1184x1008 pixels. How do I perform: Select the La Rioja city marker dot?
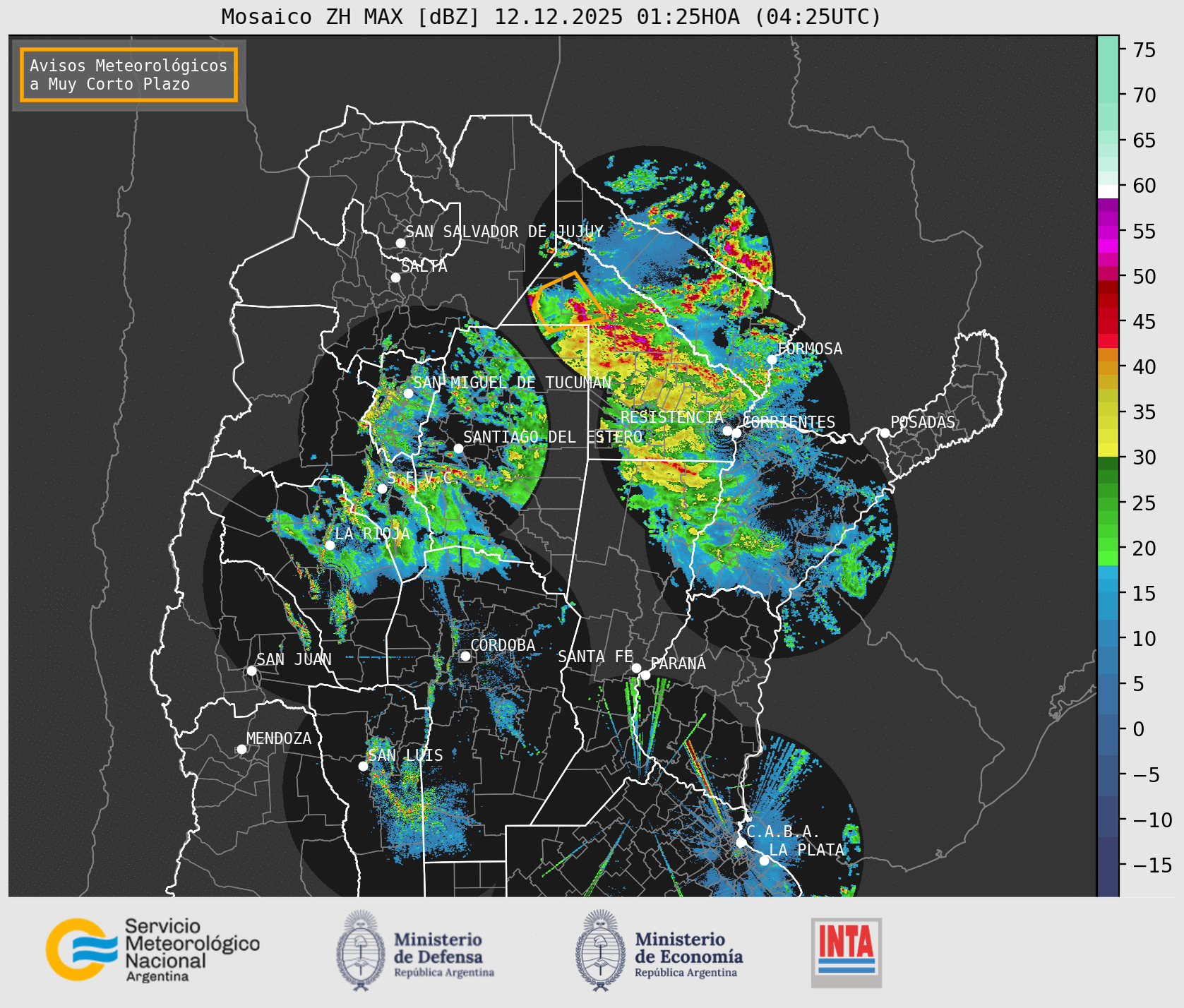[x=330, y=545]
